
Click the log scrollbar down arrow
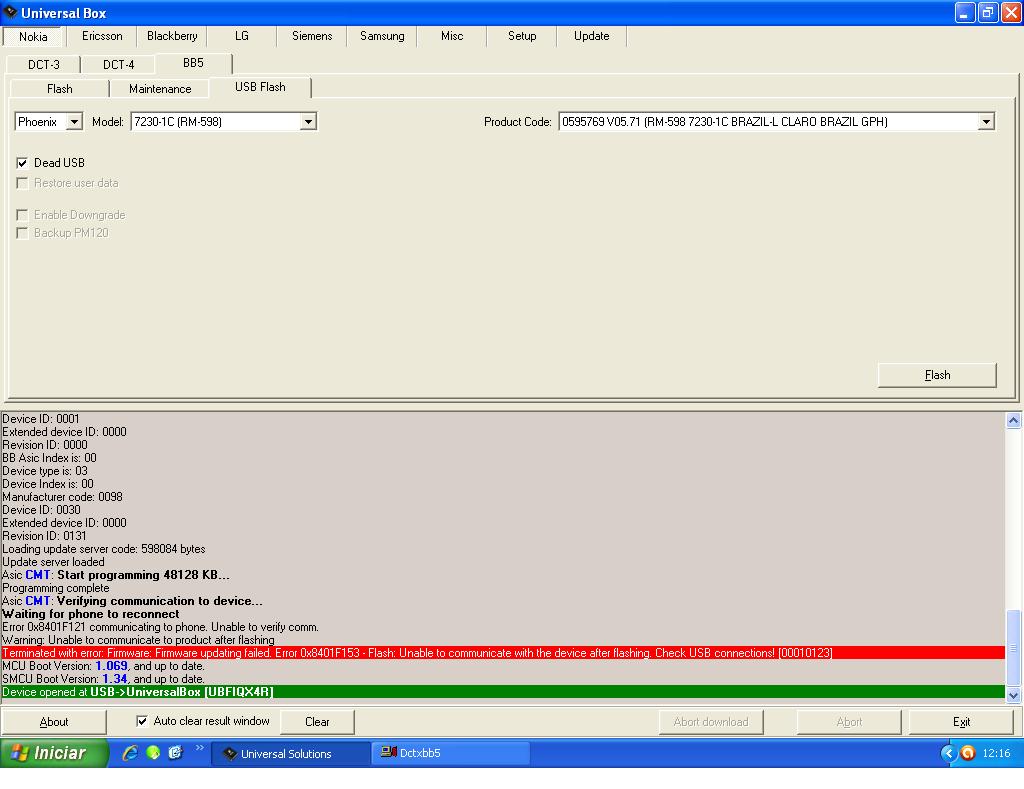coord(1013,695)
